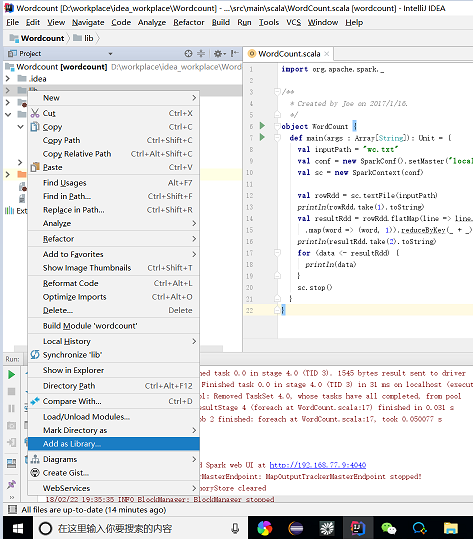Click the Diagrams icon in context menu
This screenshot has width=473, height=539.
(x=35, y=459)
